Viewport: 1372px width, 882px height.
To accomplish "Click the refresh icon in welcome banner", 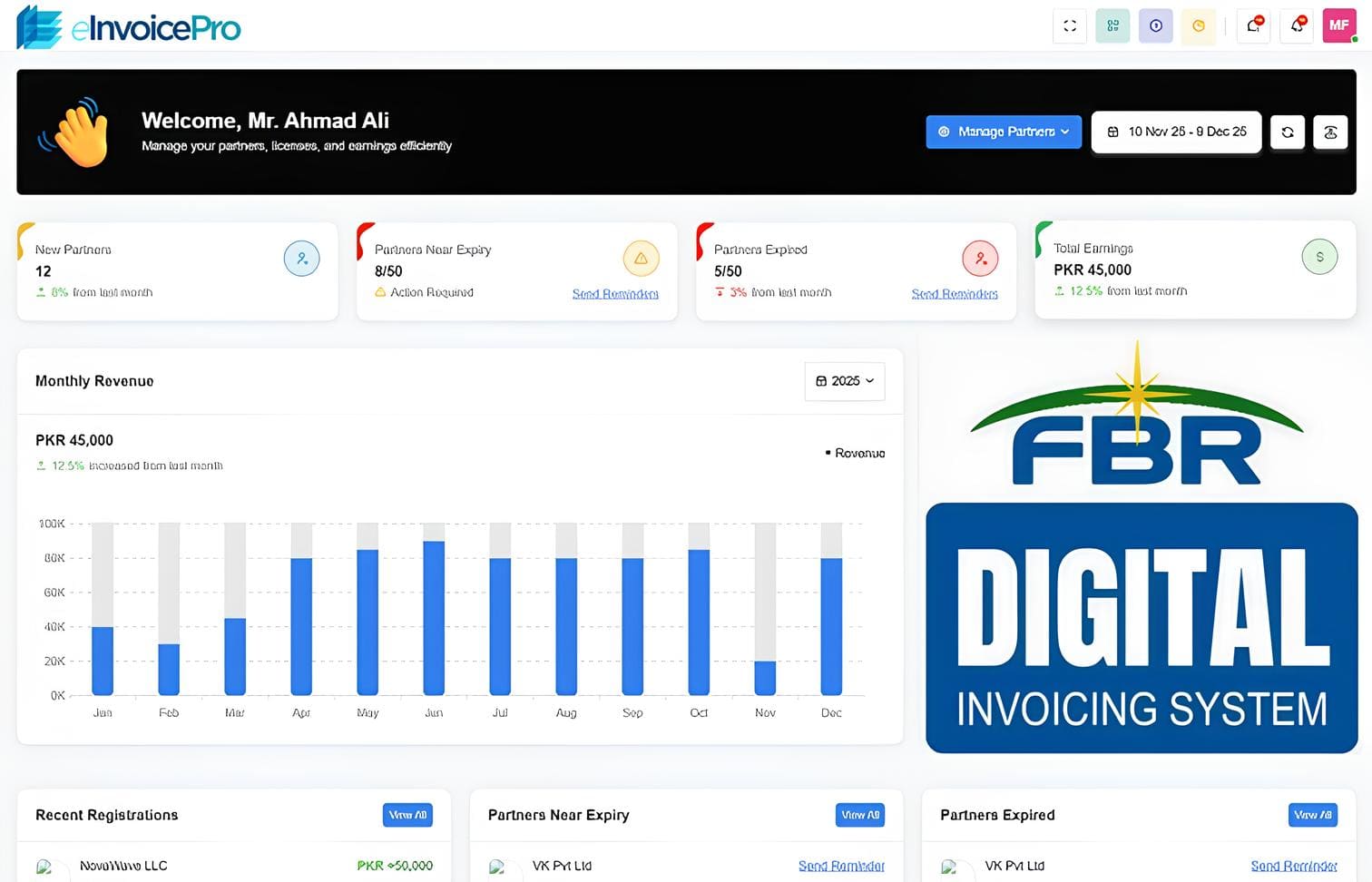I will tap(1288, 132).
